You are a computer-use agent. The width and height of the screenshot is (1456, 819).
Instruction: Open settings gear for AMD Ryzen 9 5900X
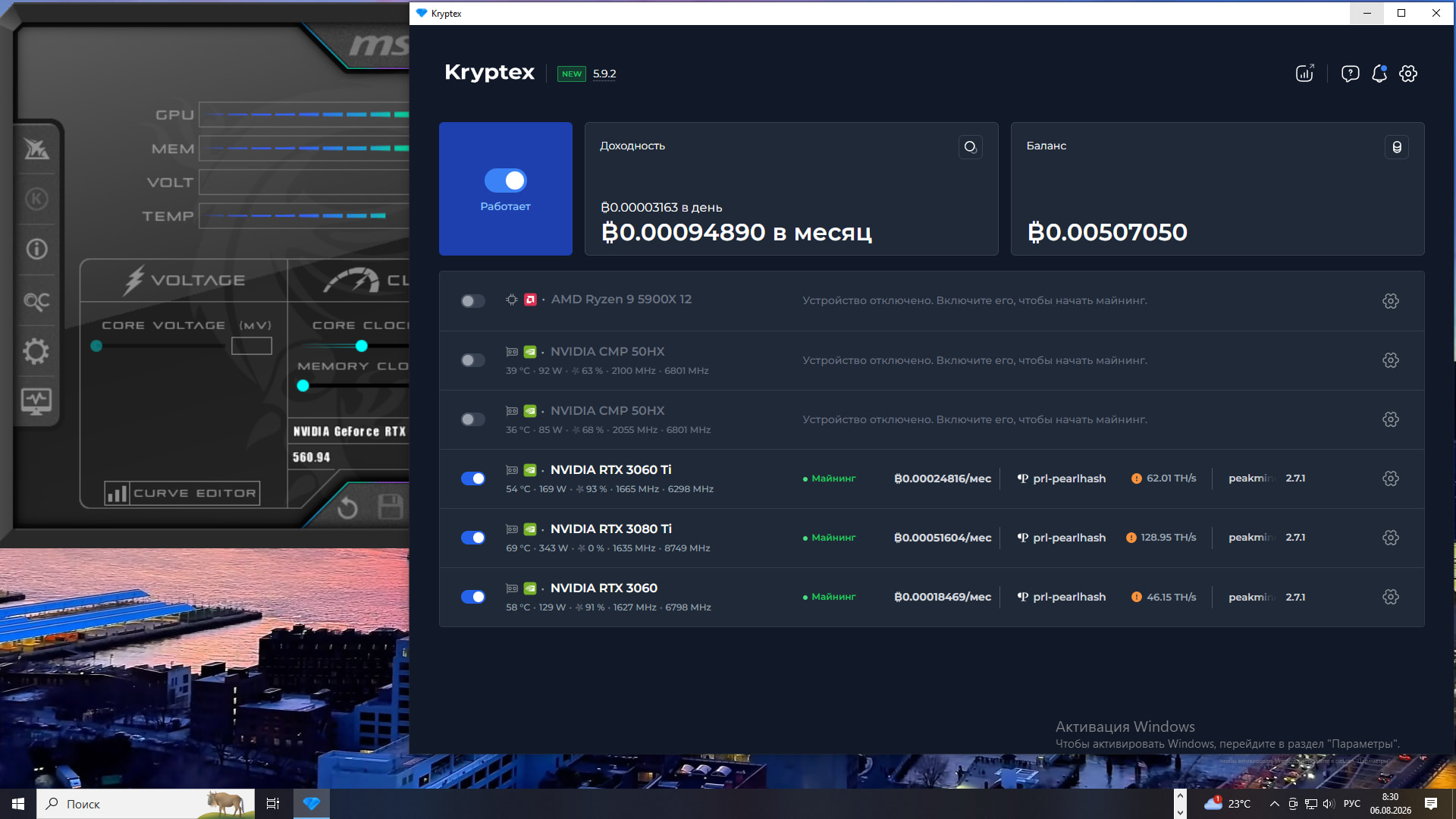1391,301
